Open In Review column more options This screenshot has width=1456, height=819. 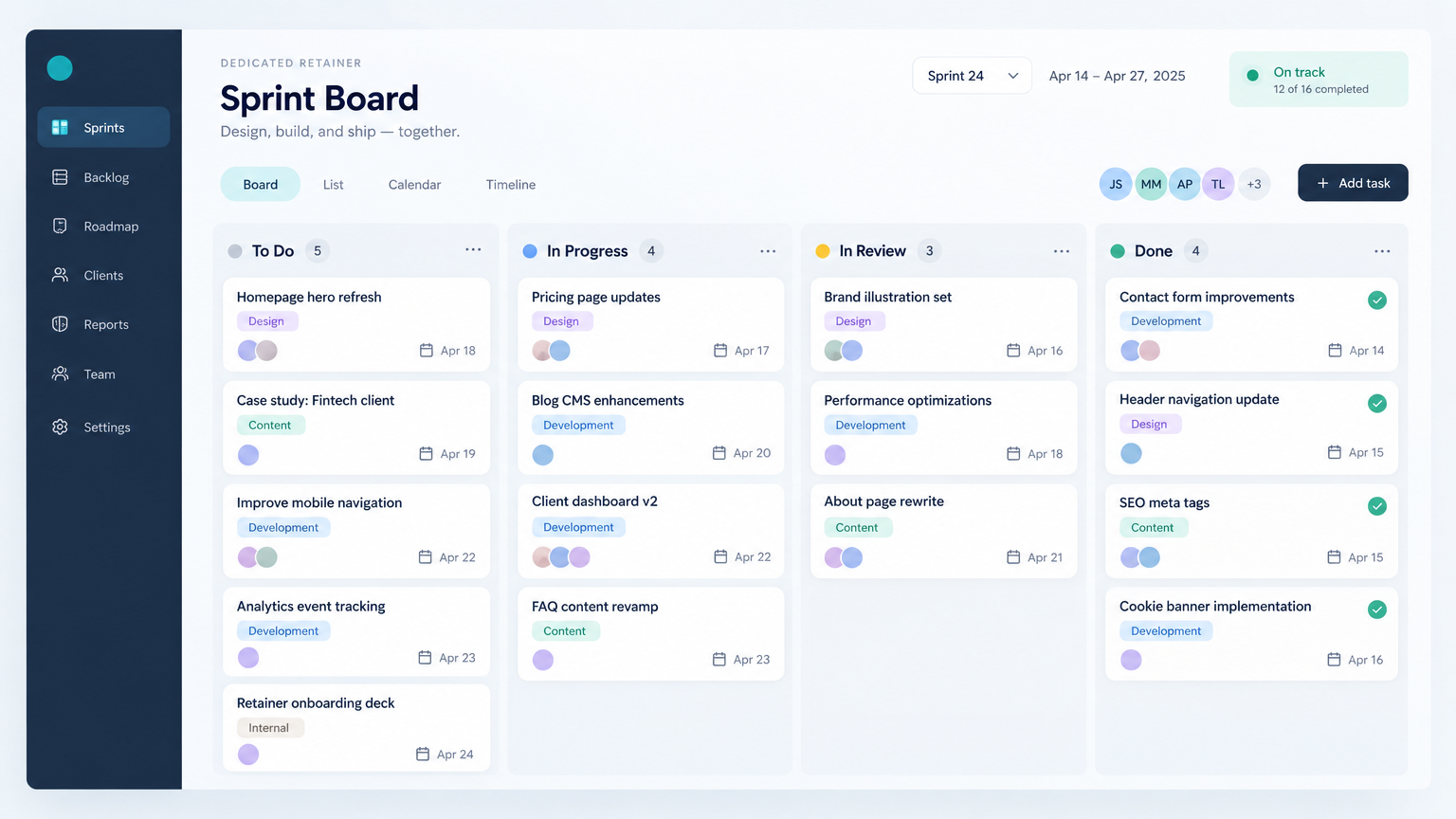pyautogui.click(x=1062, y=251)
